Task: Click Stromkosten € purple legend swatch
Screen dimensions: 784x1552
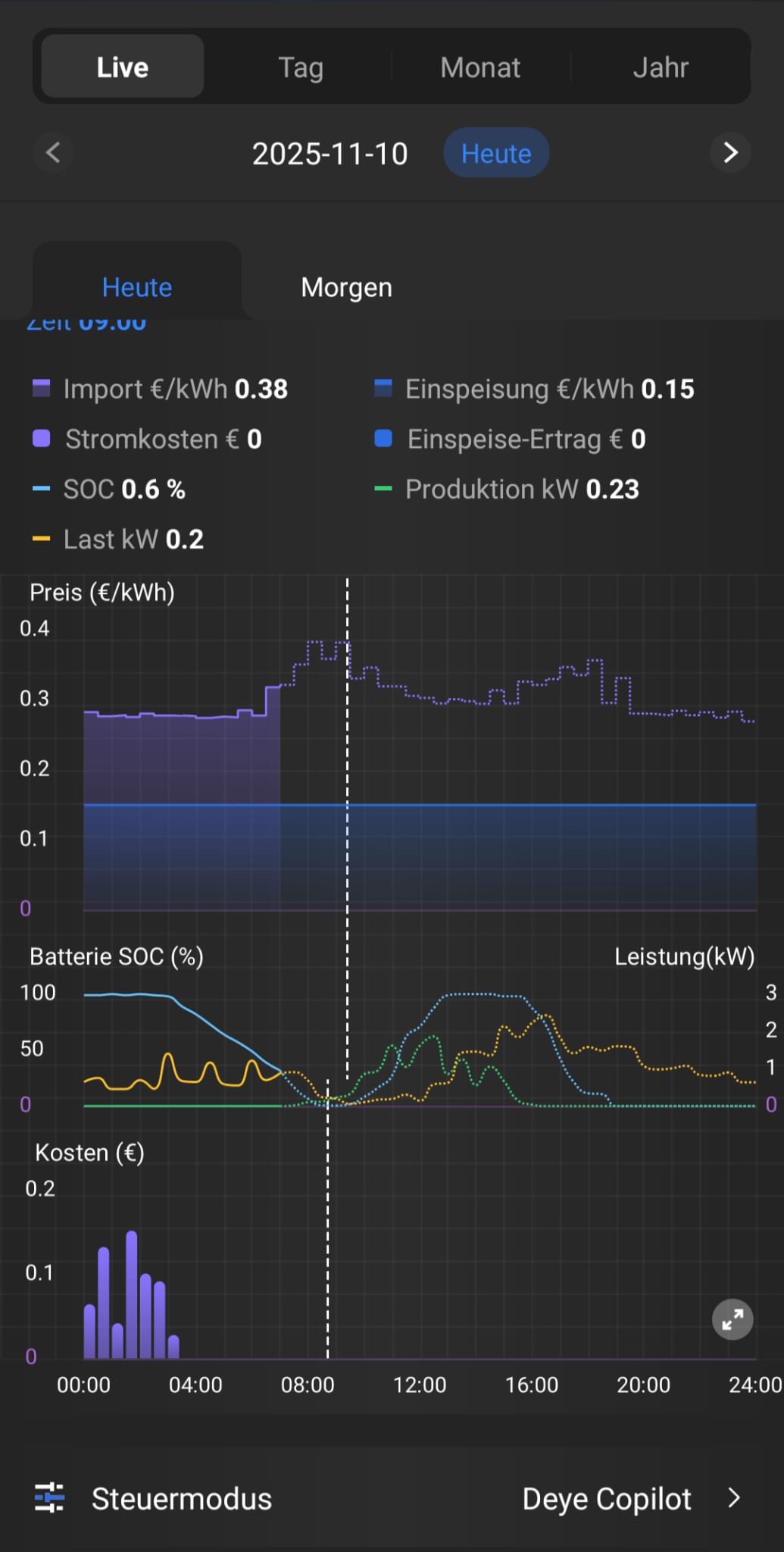Action: pyautogui.click(x=42, y=439)
